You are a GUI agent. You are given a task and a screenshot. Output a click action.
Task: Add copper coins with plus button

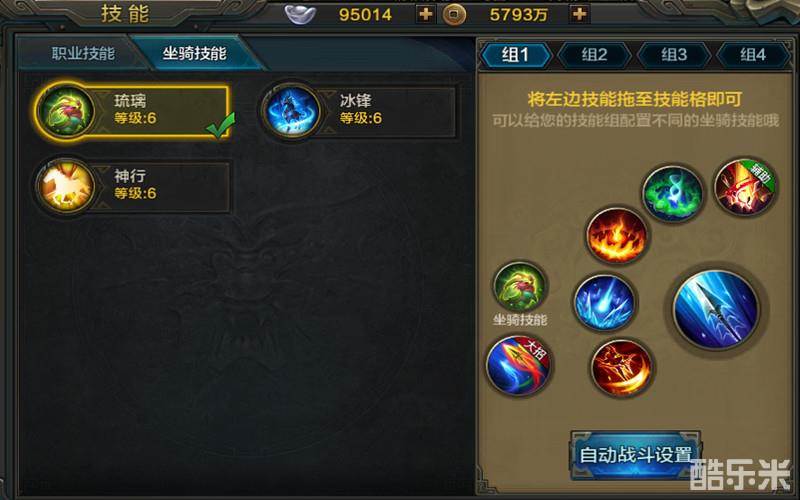tap(579, 14)
